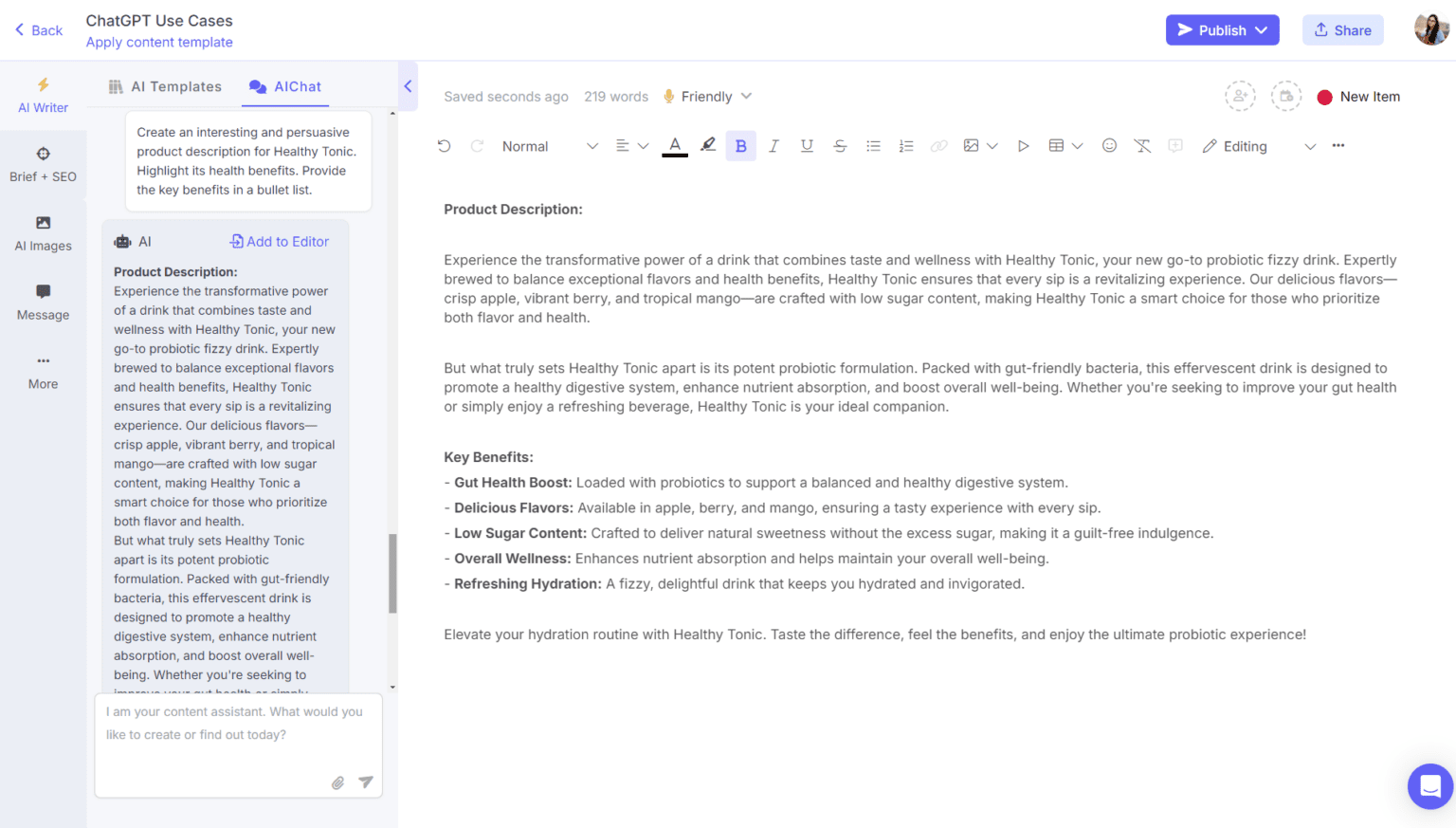Expand the Editing mode dropdown
Image resolution: width=1456 pixels, height=828 pixels.
pos(1310,146)
